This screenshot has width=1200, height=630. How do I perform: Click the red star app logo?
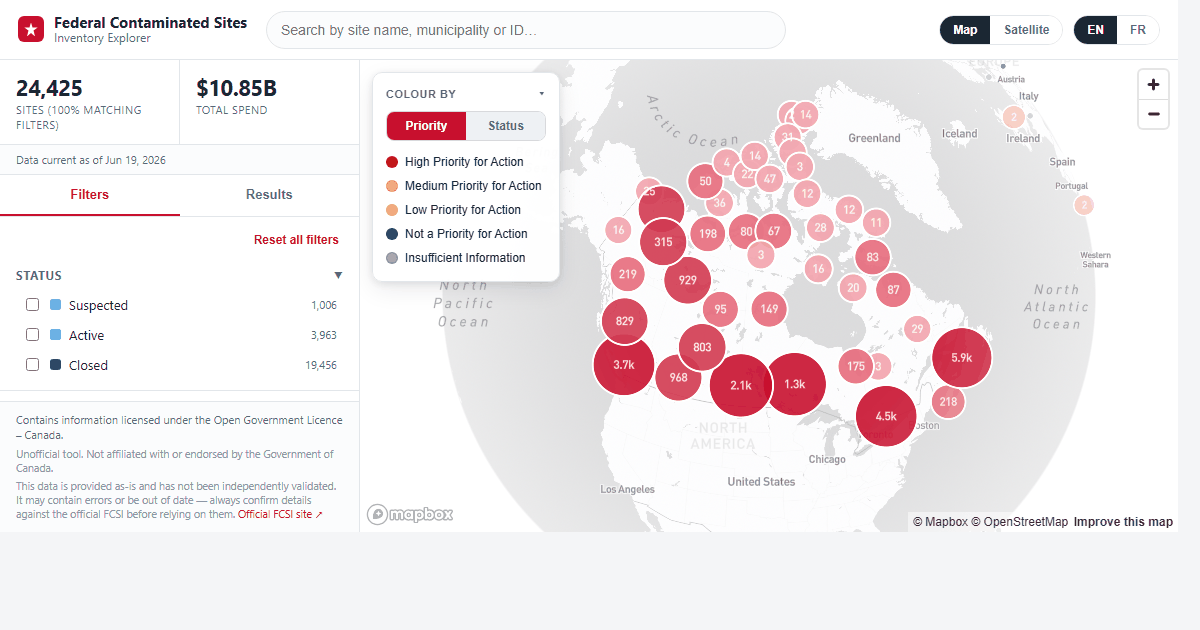point(31,30)
